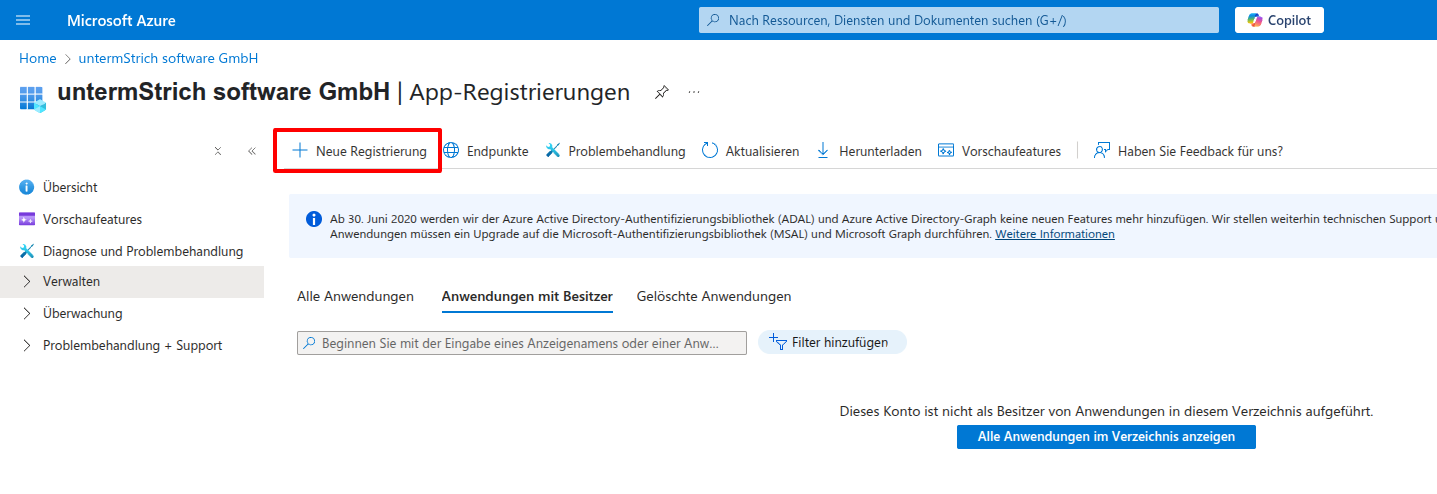Click Neue Registrierung to add an app
Viewport: 1437px width, 494px height.
[359, 151]
